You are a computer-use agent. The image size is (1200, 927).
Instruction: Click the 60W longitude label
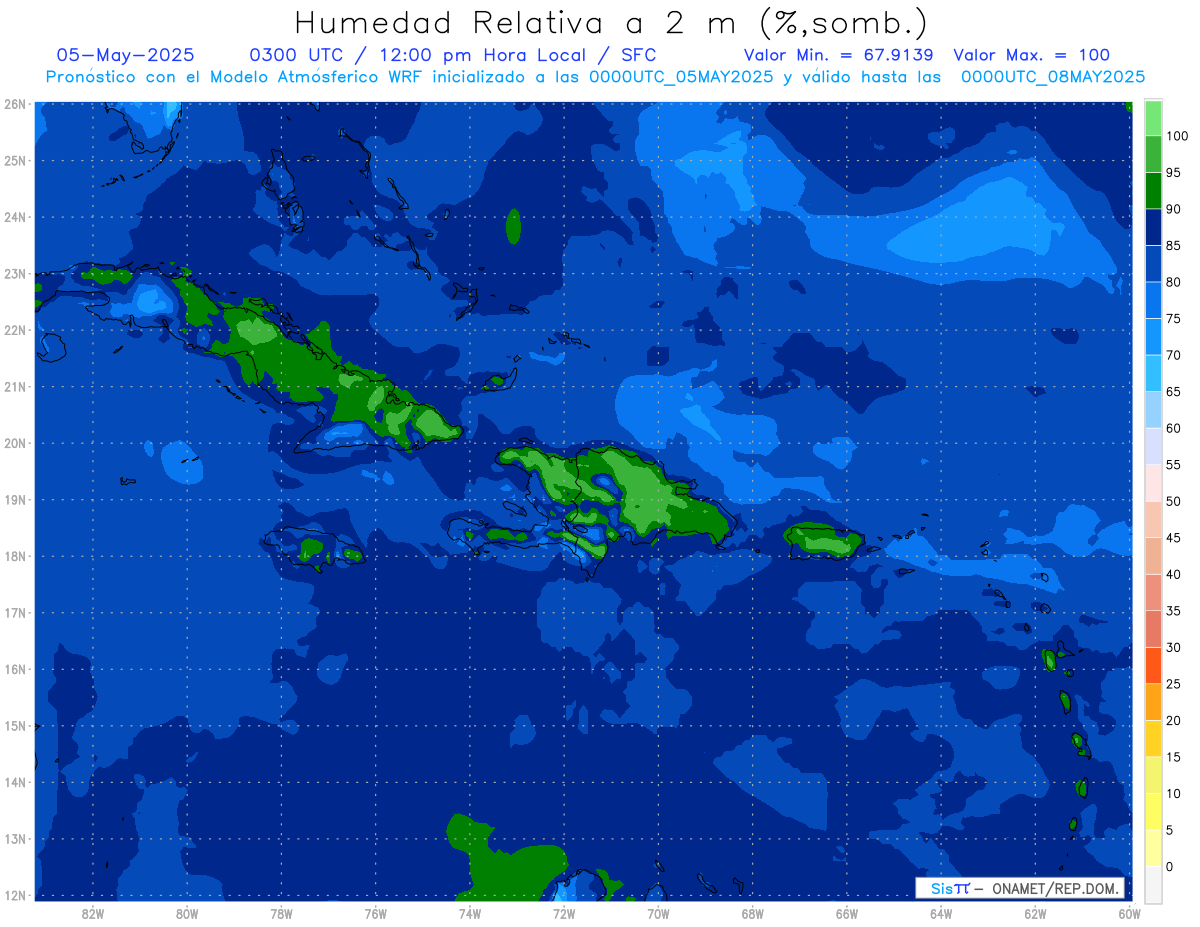click(1129, 914)
